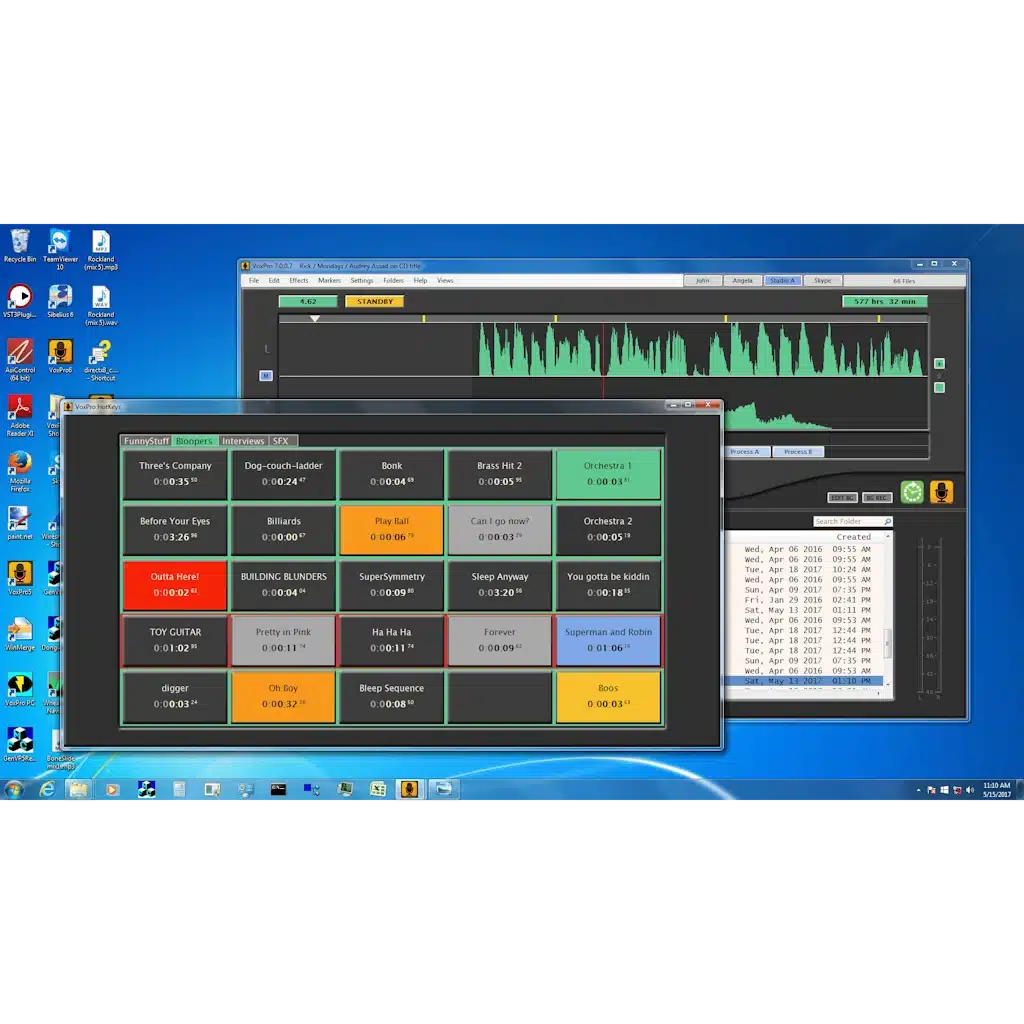1024x1024 pixels.
Task: Select the VST3Plugin desktop shortcut
Action: tap(20, 302)
